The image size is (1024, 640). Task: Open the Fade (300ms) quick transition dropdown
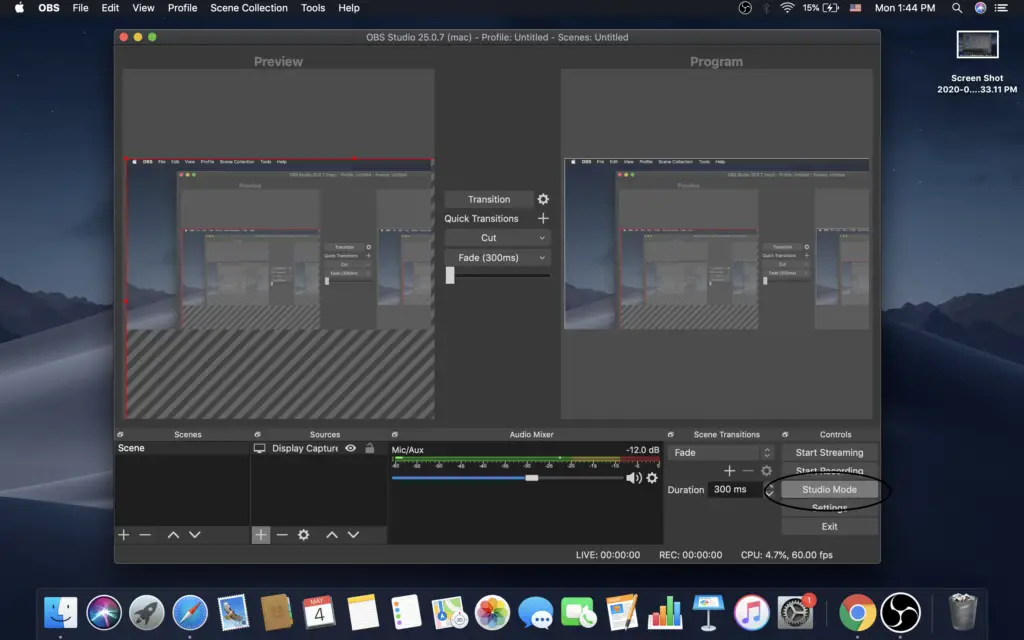(497, 257)
